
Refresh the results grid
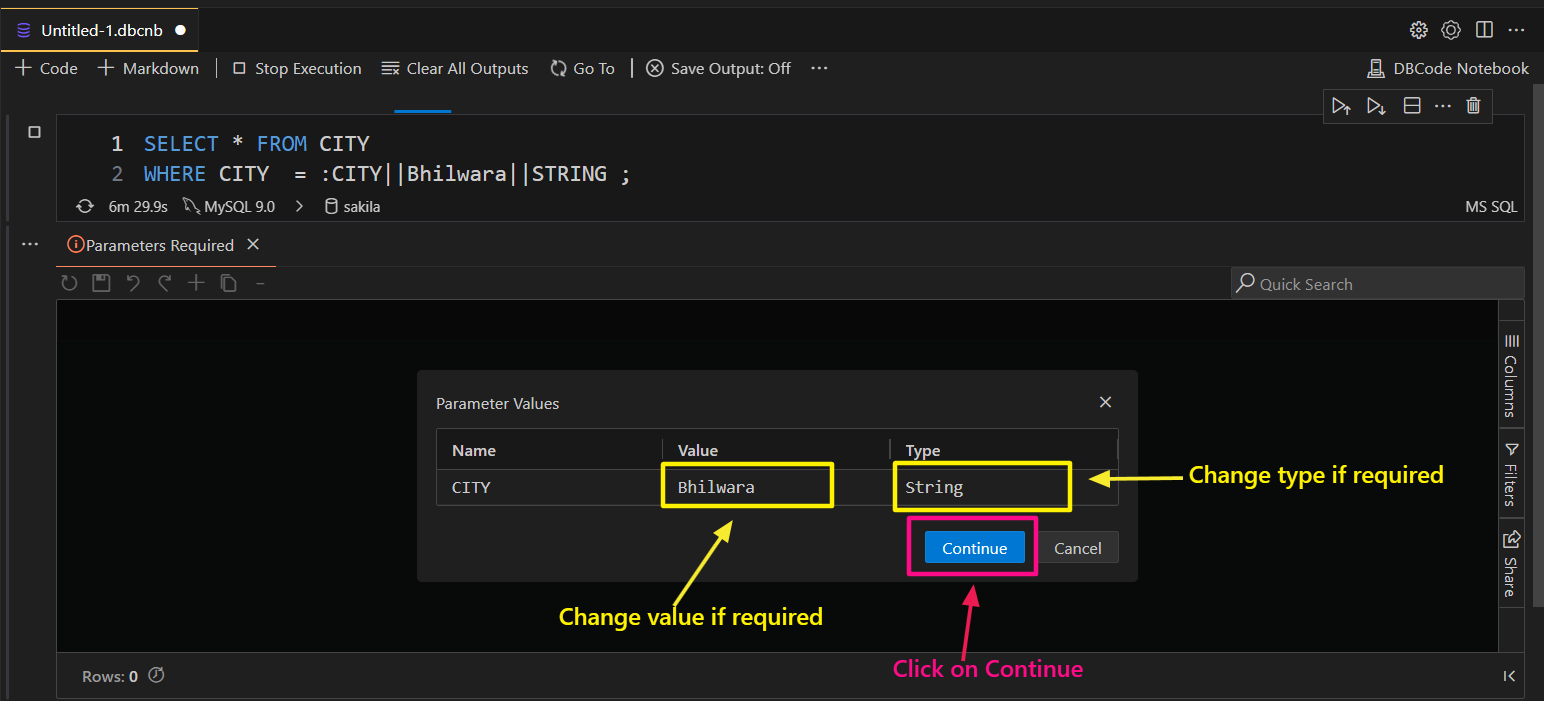coord(69,283)
